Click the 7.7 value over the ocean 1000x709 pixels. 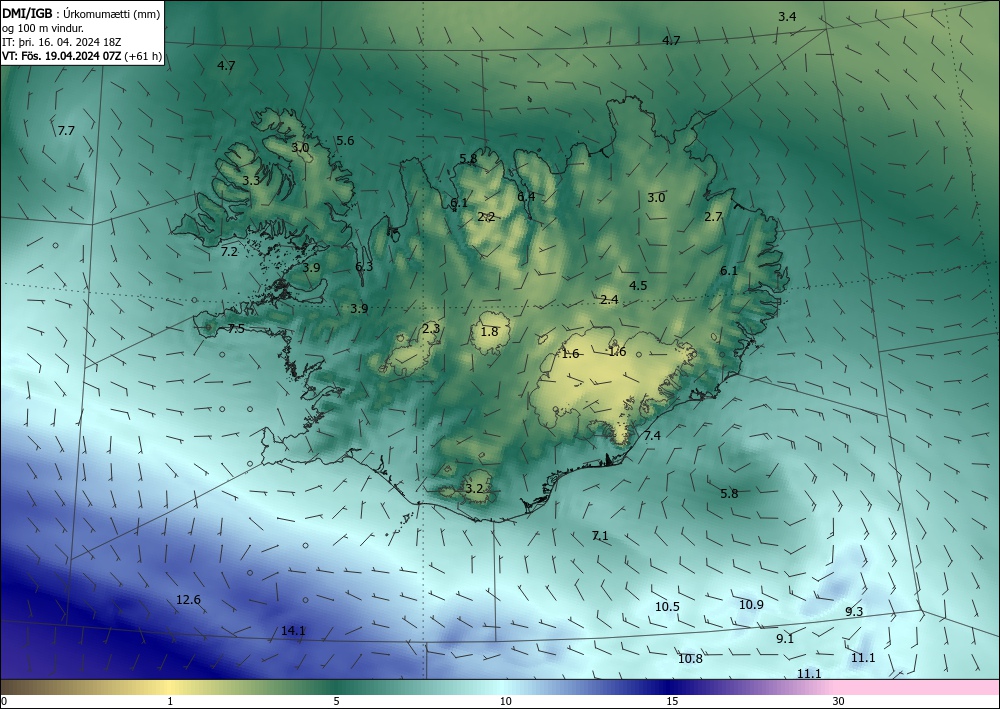click(x=66, y=131)
